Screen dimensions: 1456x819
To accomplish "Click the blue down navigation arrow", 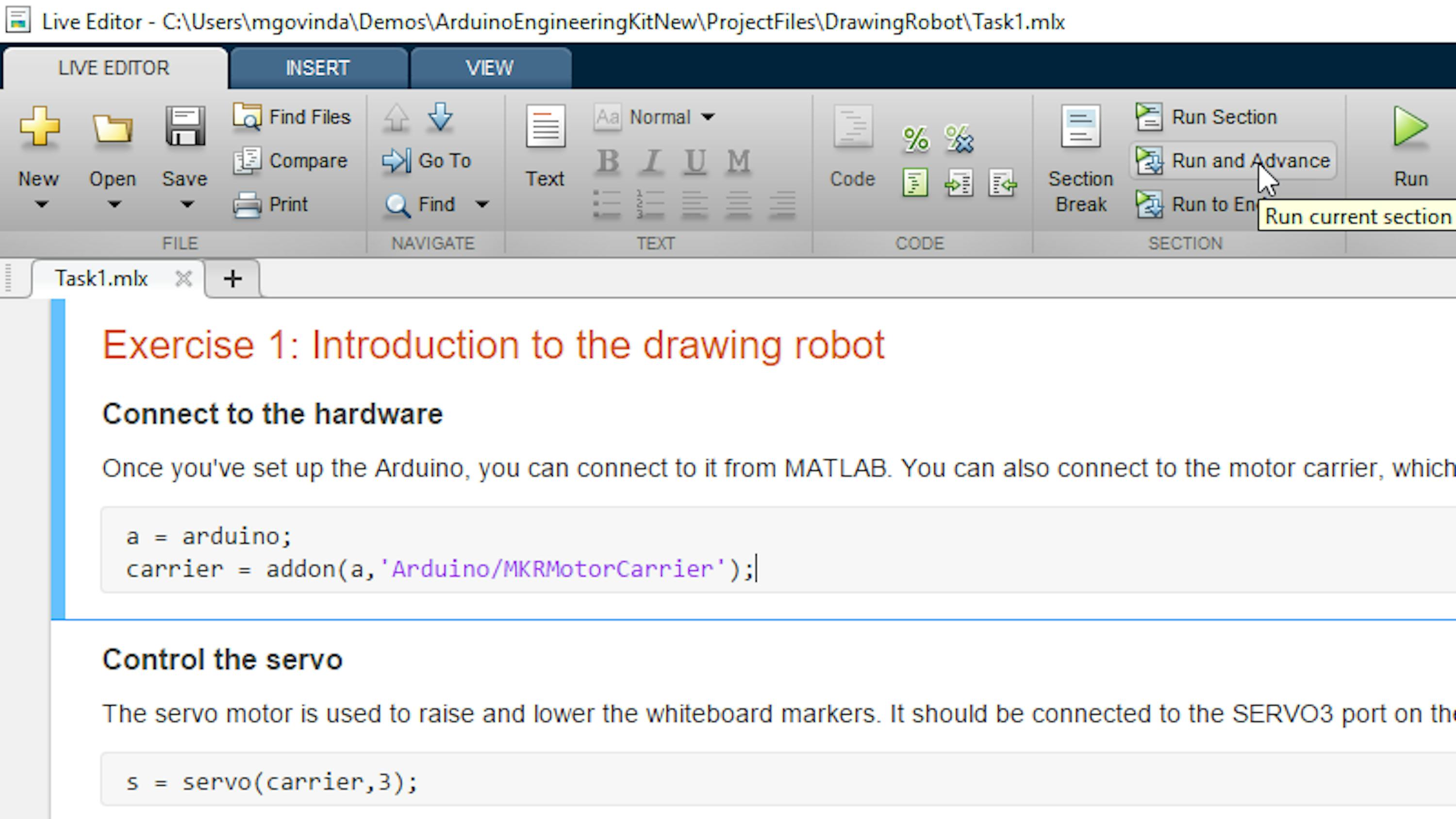I will coord(440,117).
